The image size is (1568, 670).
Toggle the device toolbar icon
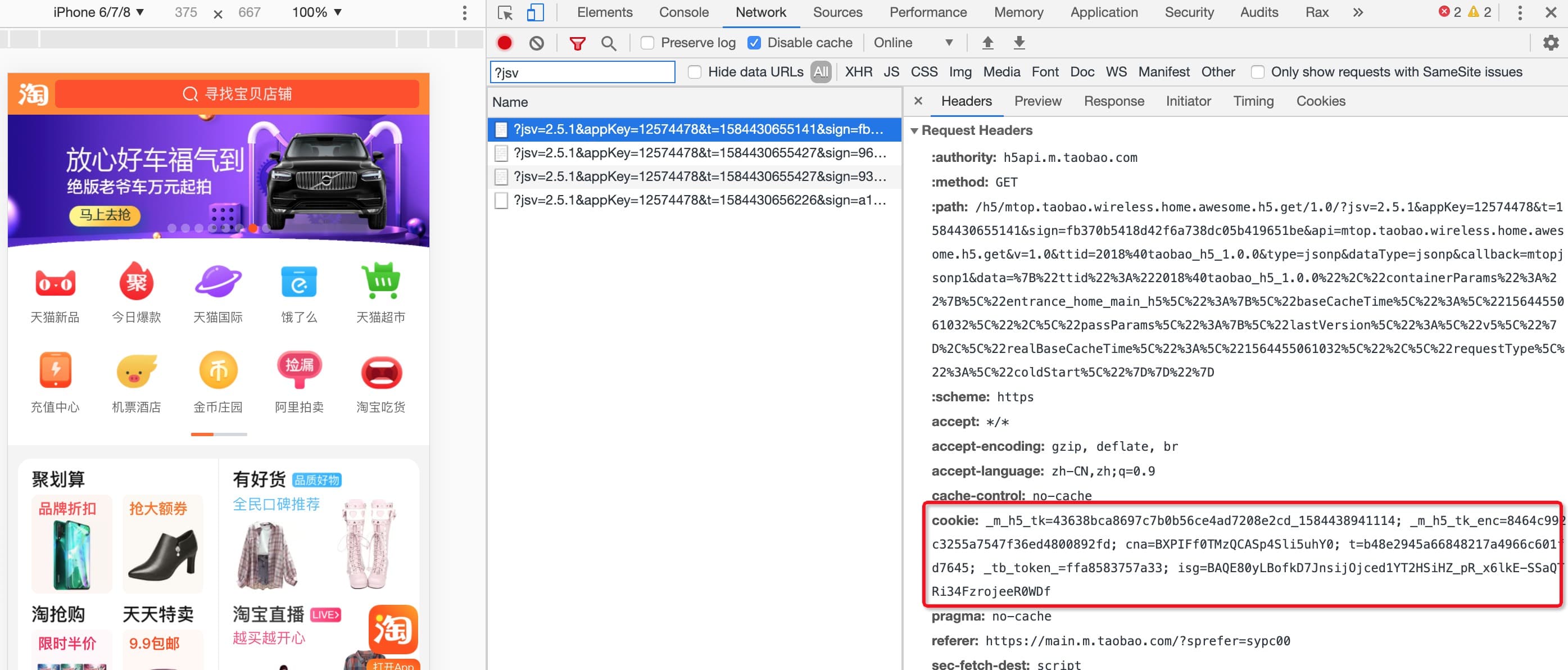535,12
